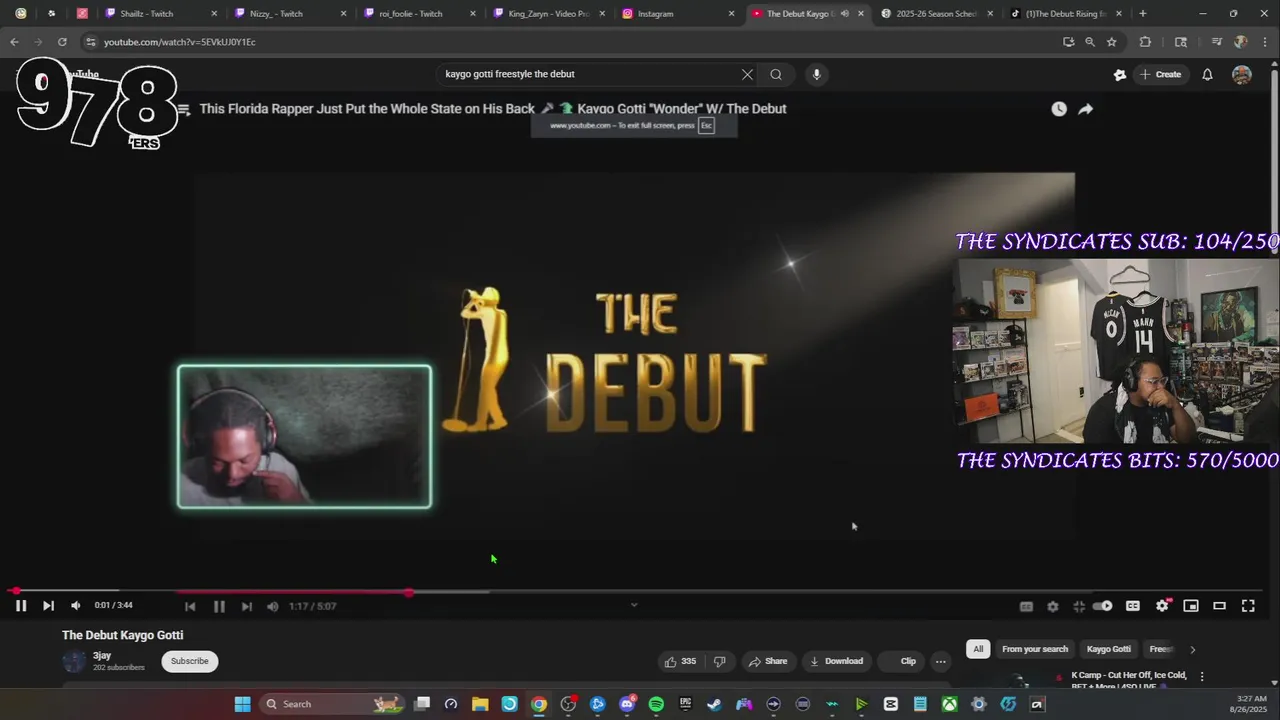Open the 3jay channel name link
The width and height of the screenshot is (1280, 720).
[102, 655]
